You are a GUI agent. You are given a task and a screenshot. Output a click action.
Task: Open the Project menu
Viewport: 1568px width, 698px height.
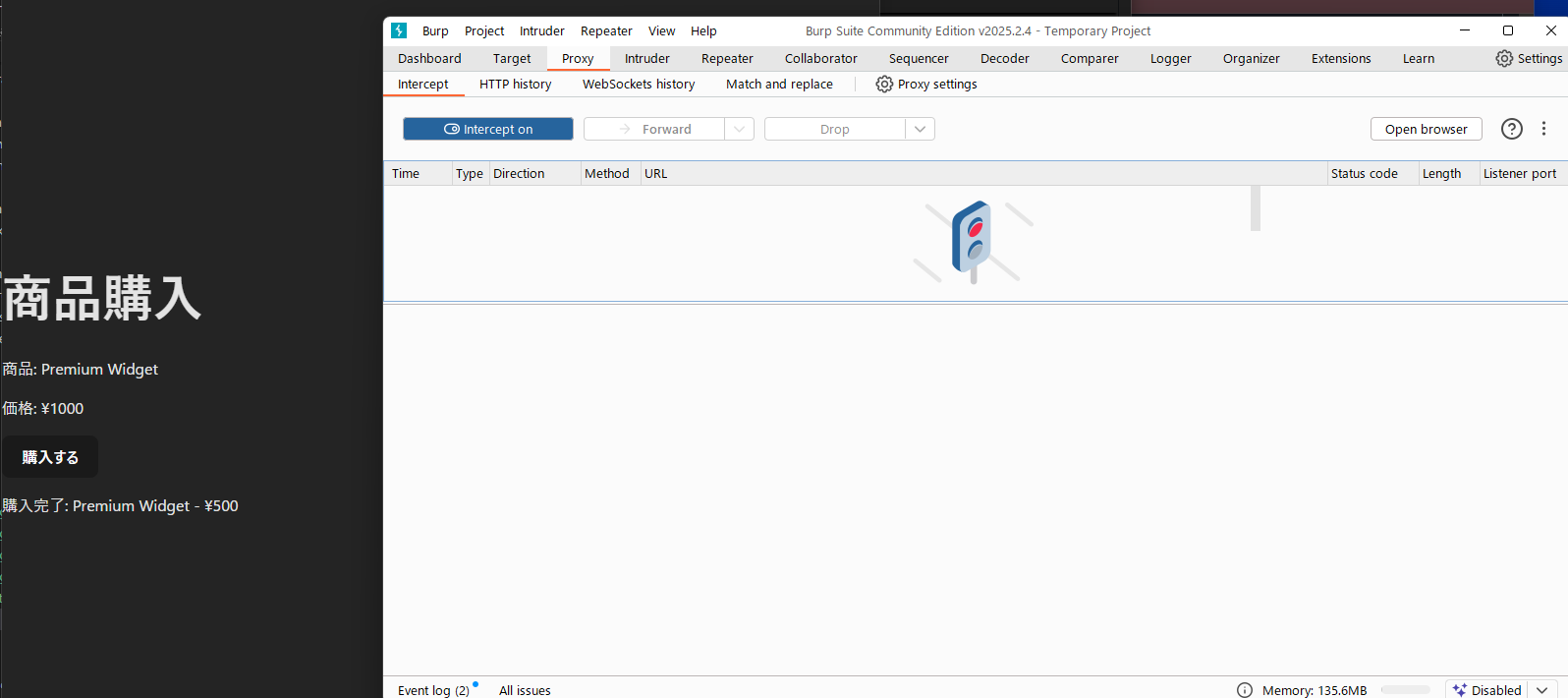point(484,30)
